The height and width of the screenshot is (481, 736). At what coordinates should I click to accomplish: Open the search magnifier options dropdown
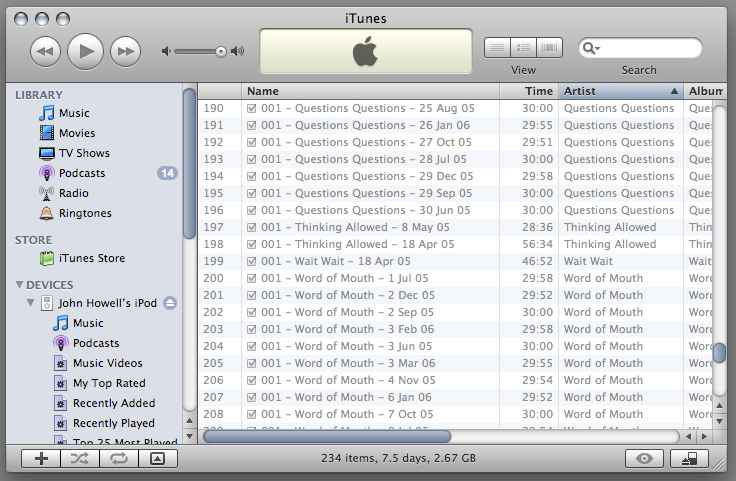(x=590, y=48)
